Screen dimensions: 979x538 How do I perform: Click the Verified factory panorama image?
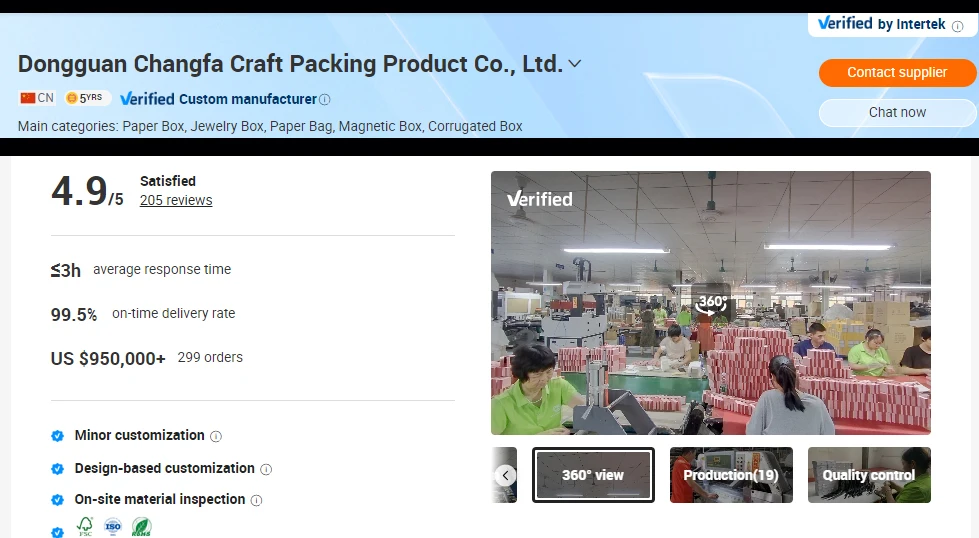(x=711, y=303)
